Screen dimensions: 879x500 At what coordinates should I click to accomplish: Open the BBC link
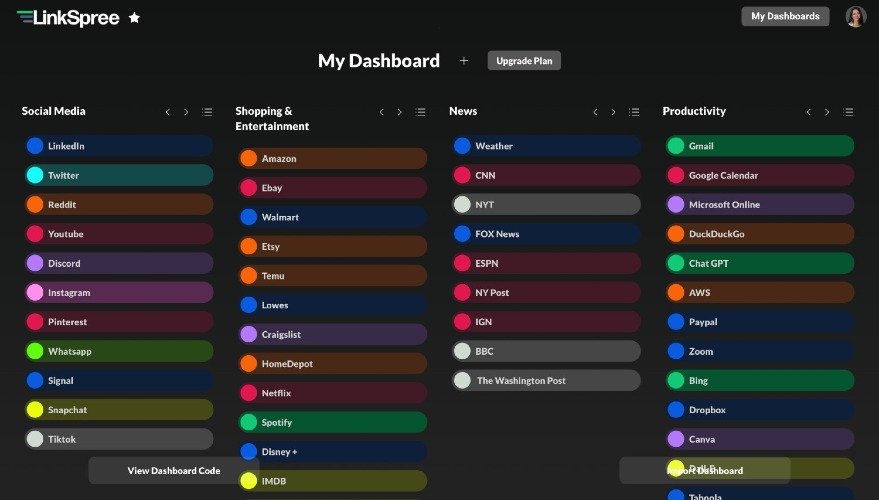tap(546, 351)
